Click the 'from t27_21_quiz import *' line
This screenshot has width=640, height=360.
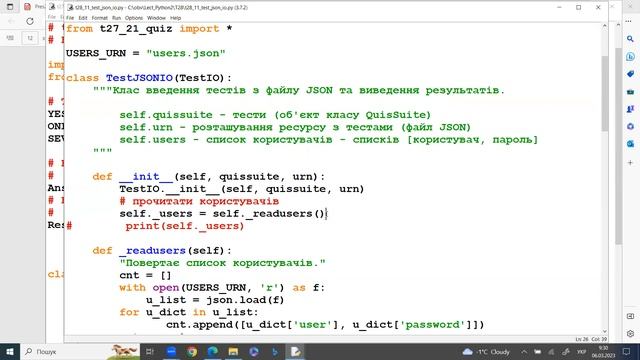[149, 29]
